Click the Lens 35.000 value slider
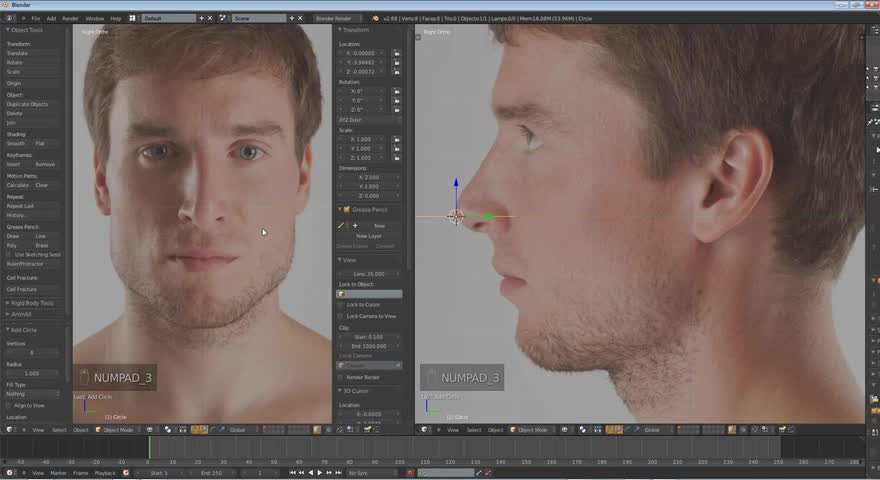This screenshot has height=480, width=880. coord(370,273)
